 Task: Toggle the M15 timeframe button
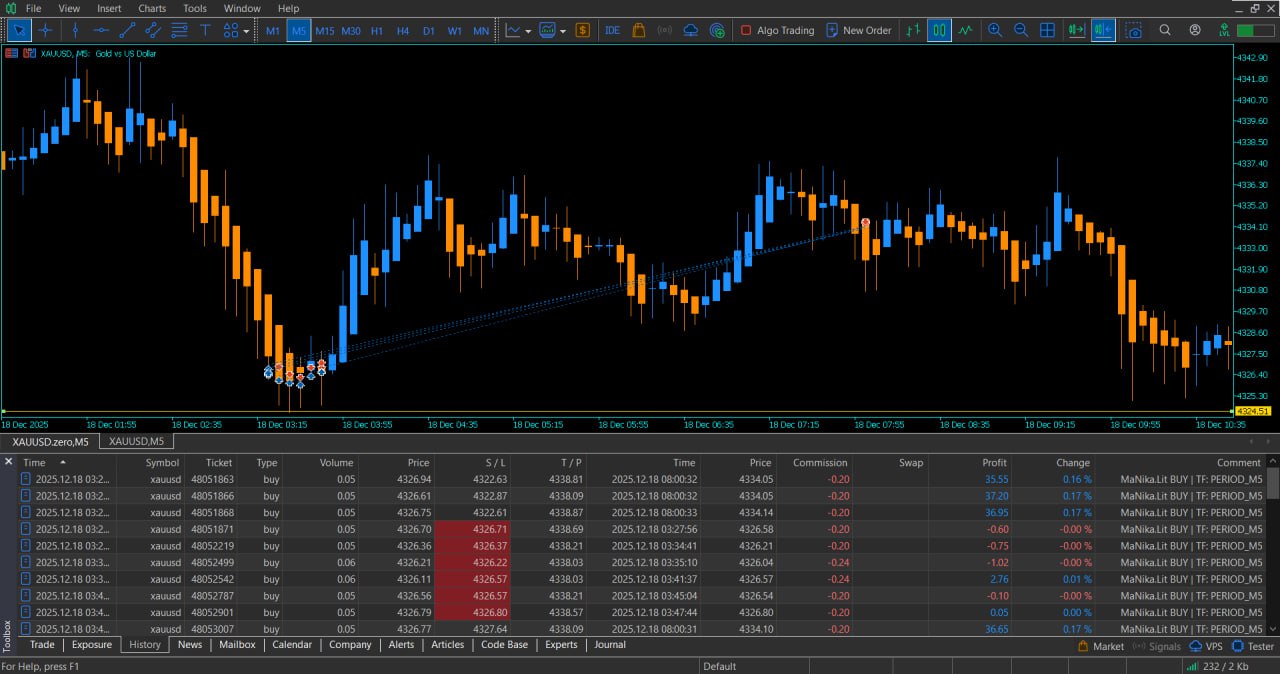325,31
